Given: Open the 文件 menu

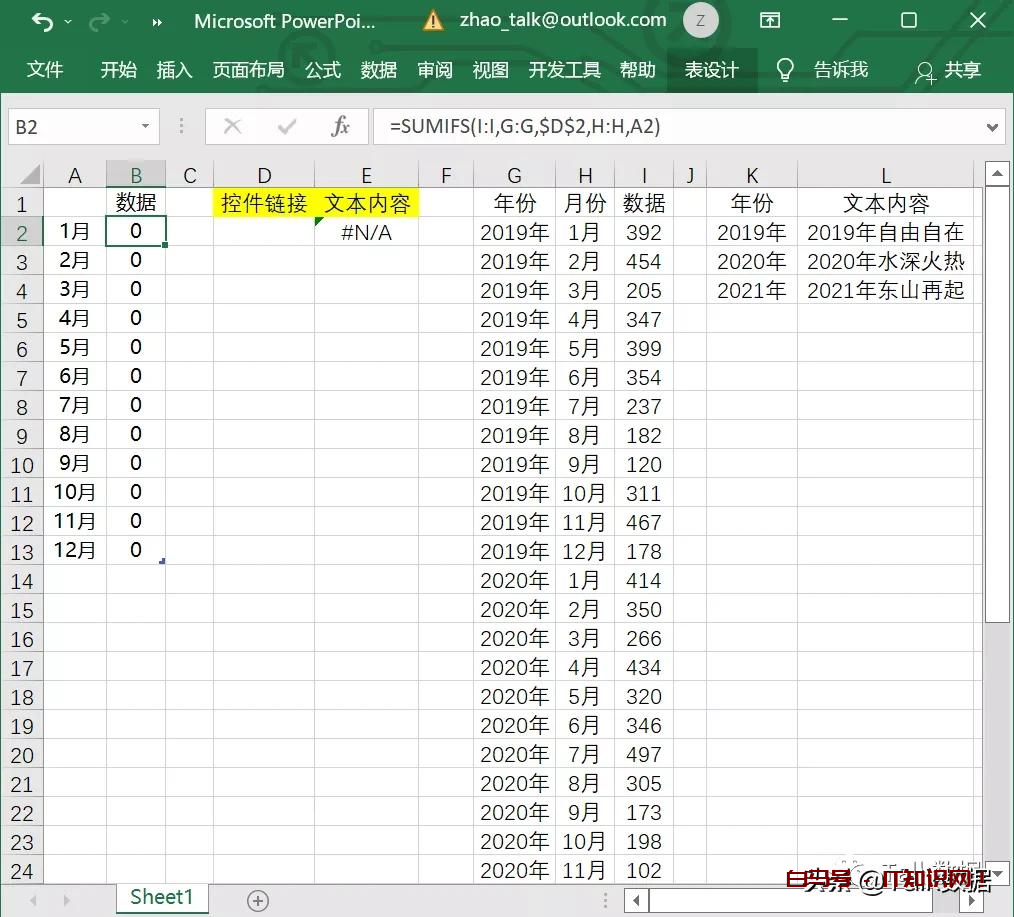Looking at the screenshot, I should 45,70.
